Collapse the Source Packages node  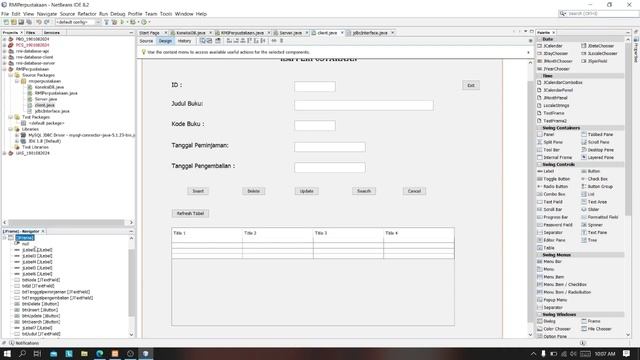point(11,75)
